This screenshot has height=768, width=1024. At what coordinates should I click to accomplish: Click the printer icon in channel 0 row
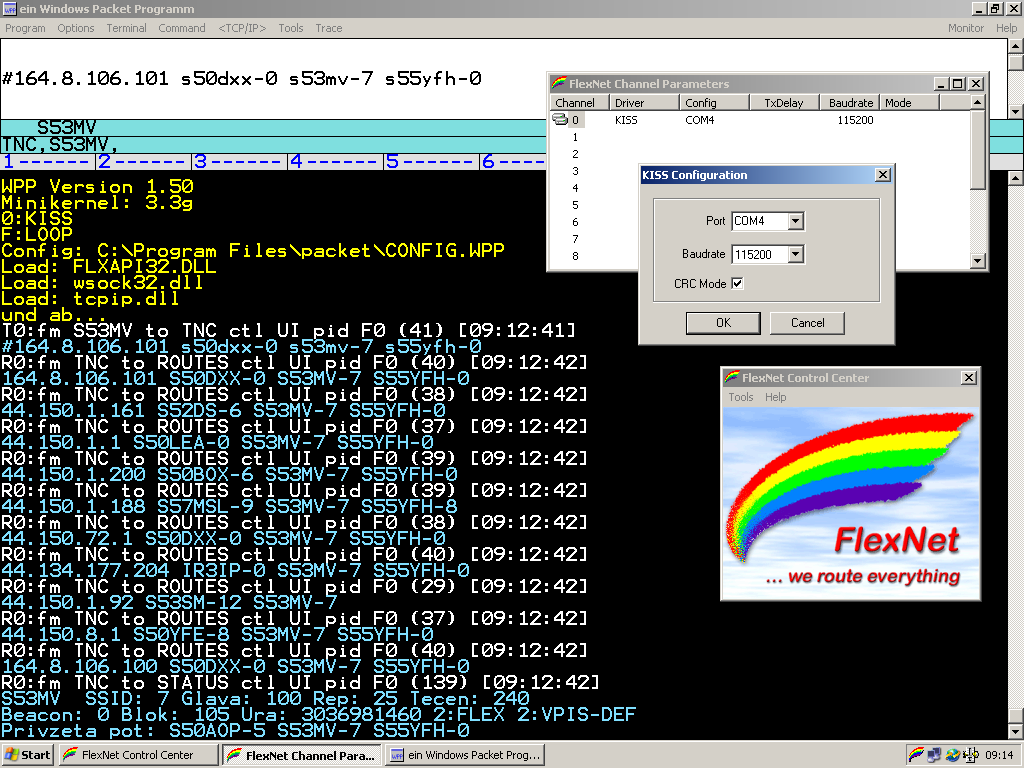[560, 120]
